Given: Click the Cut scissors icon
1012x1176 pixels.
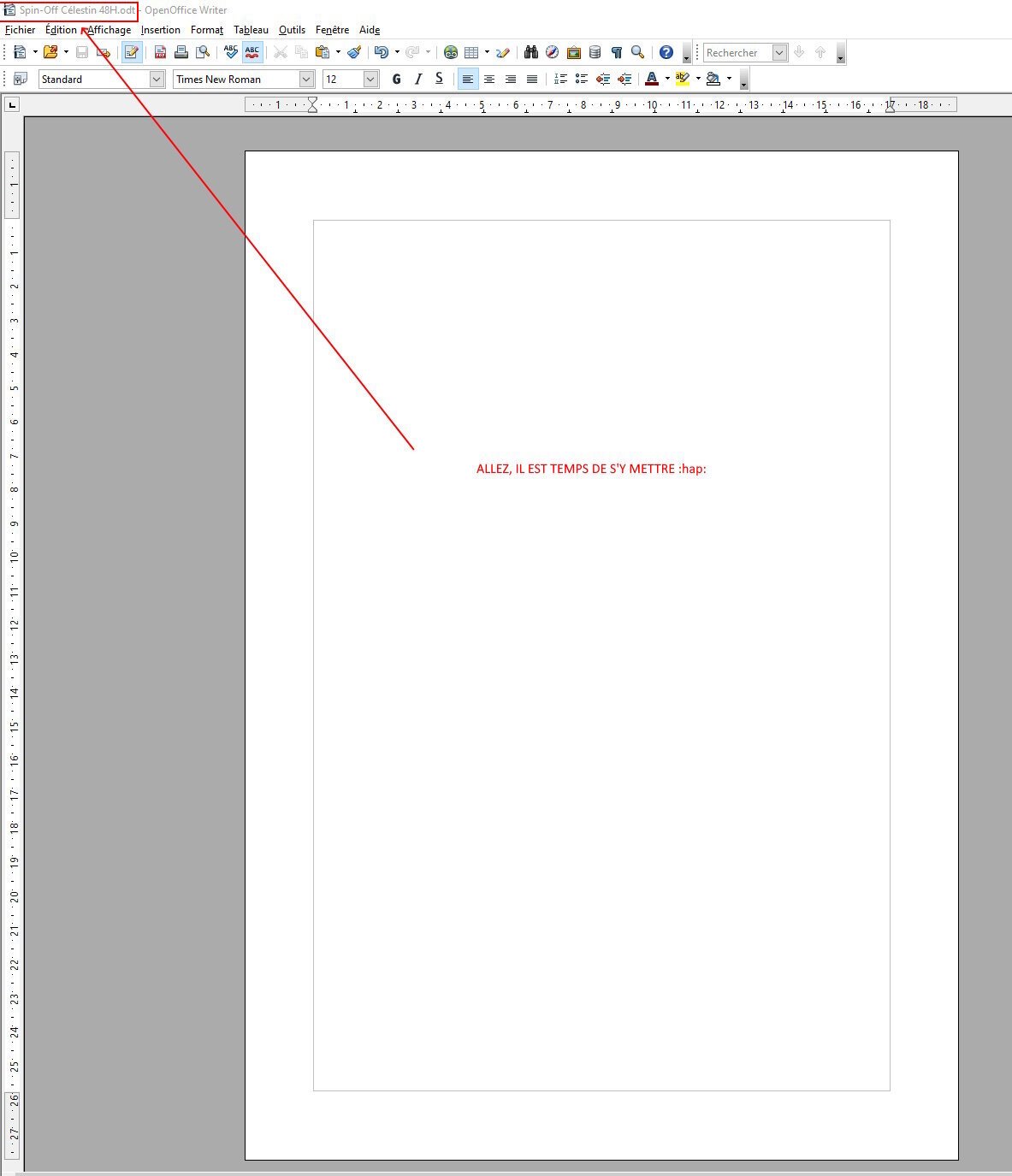Looking at the screenshot, I should point(280,52).
